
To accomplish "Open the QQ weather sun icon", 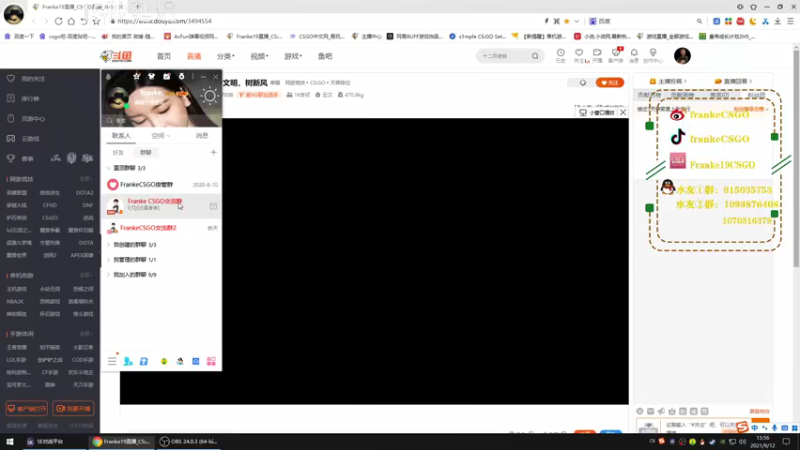I will click(x=209, y=96).
